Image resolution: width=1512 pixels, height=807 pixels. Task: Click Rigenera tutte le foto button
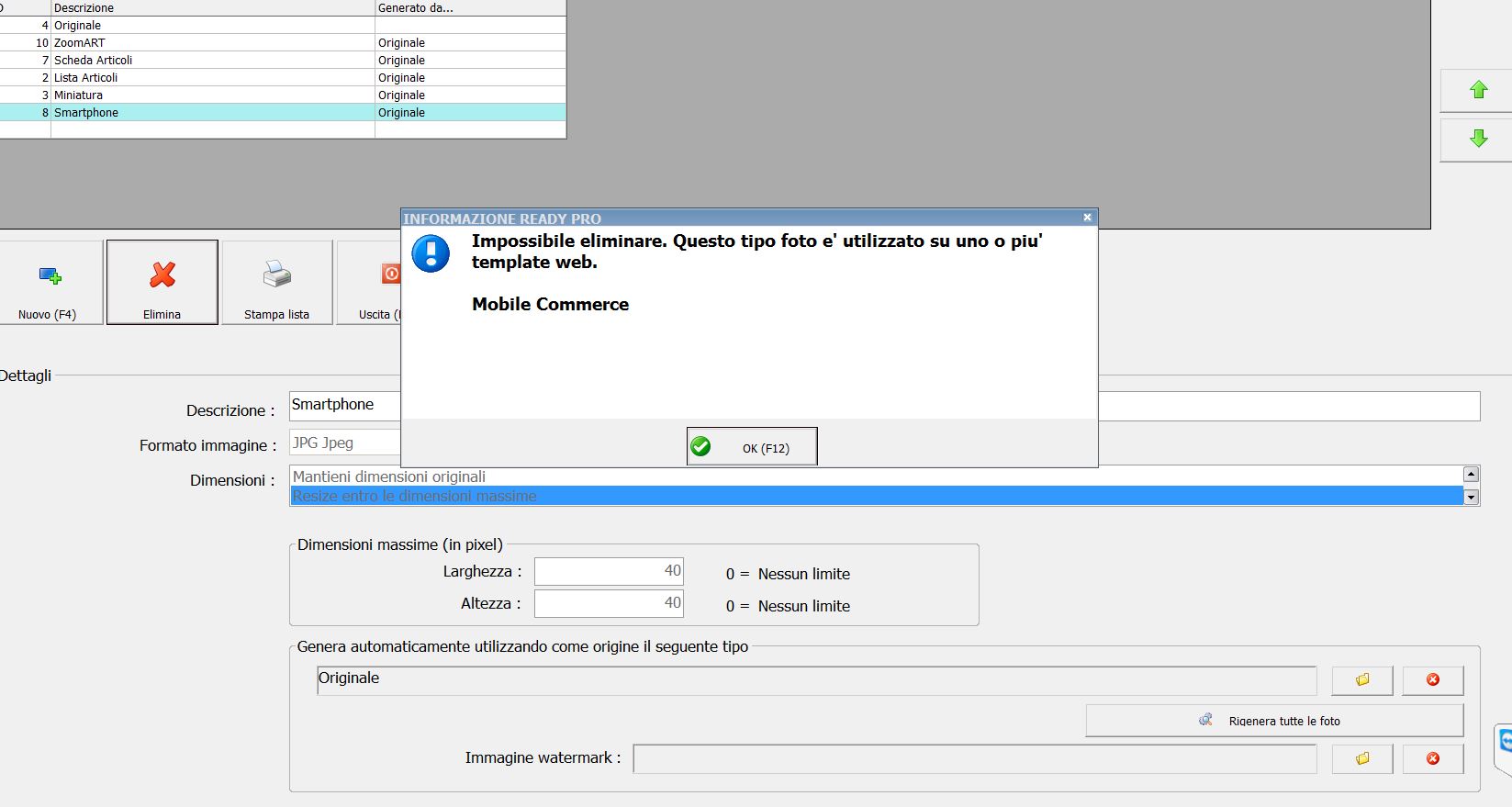tap(1274, 721)
